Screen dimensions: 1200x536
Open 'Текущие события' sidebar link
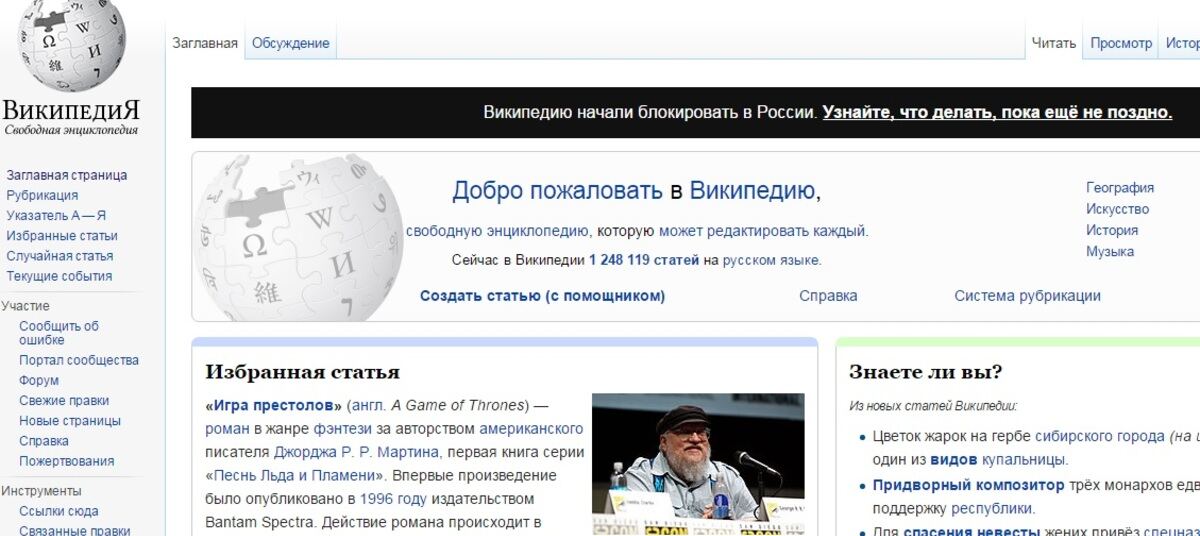[59, 276]
